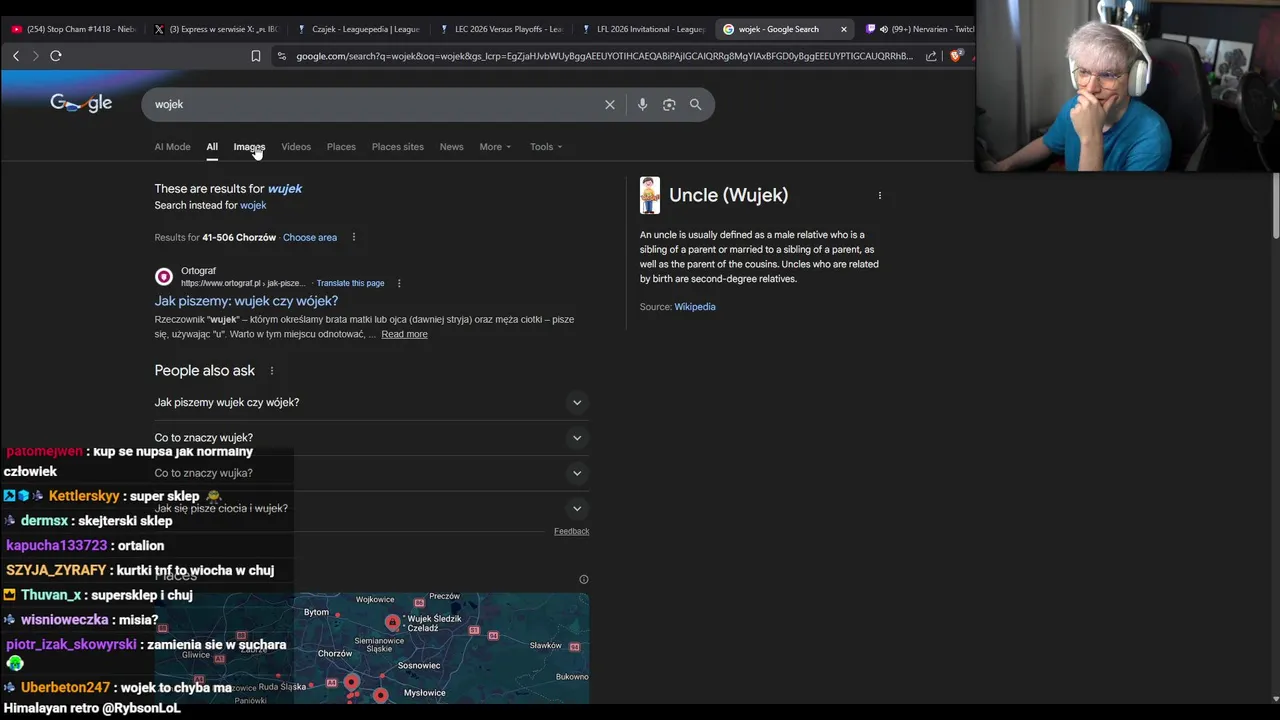This screenshot has width=1280, height=720.
Task: Open the Images results tab
Action: [x=249, y=147]
